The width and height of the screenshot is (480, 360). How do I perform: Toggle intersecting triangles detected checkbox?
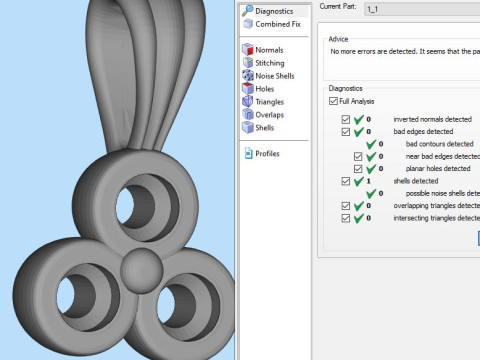click(x=346, y=218)
